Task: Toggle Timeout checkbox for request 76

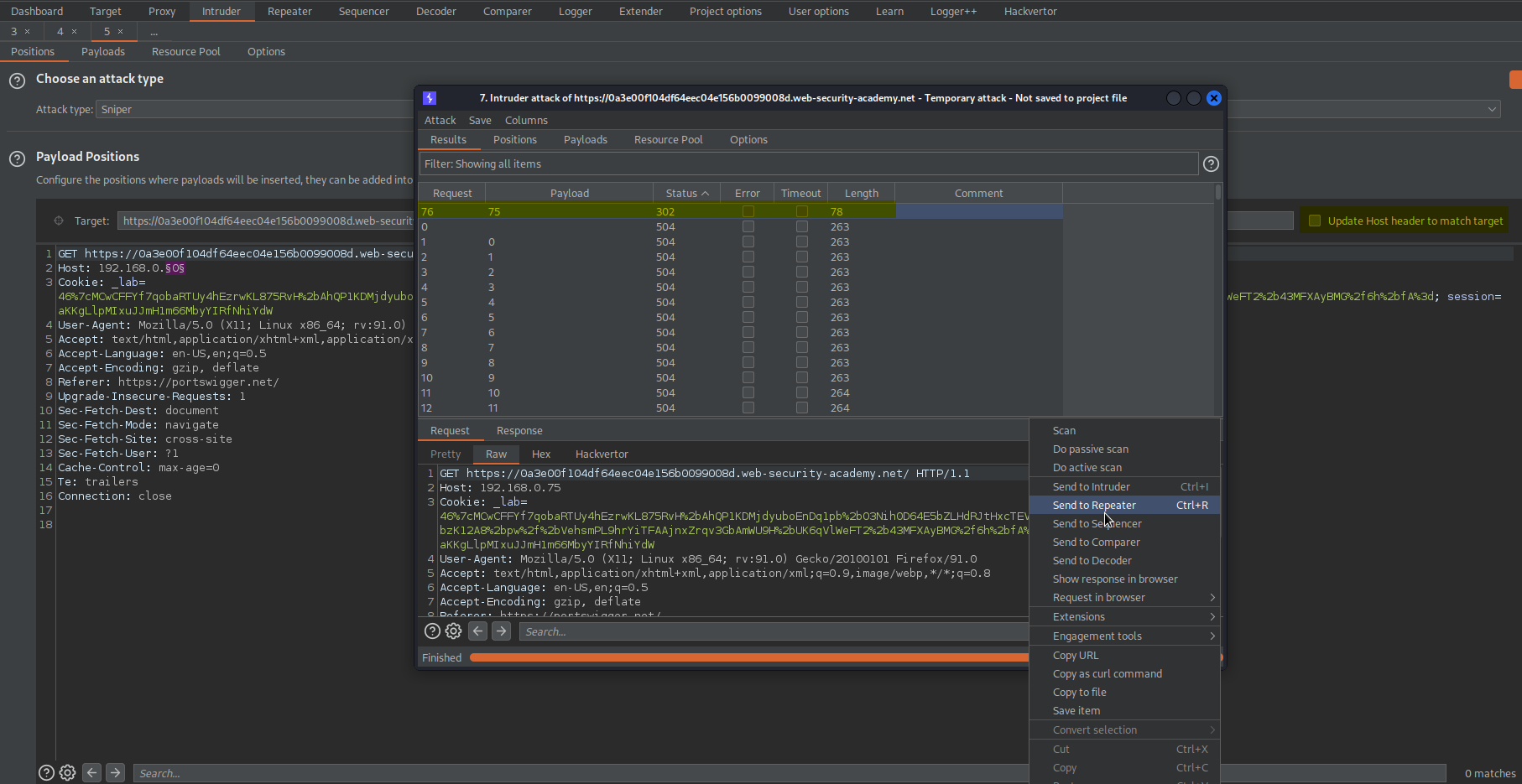Action: pos(802,212)
